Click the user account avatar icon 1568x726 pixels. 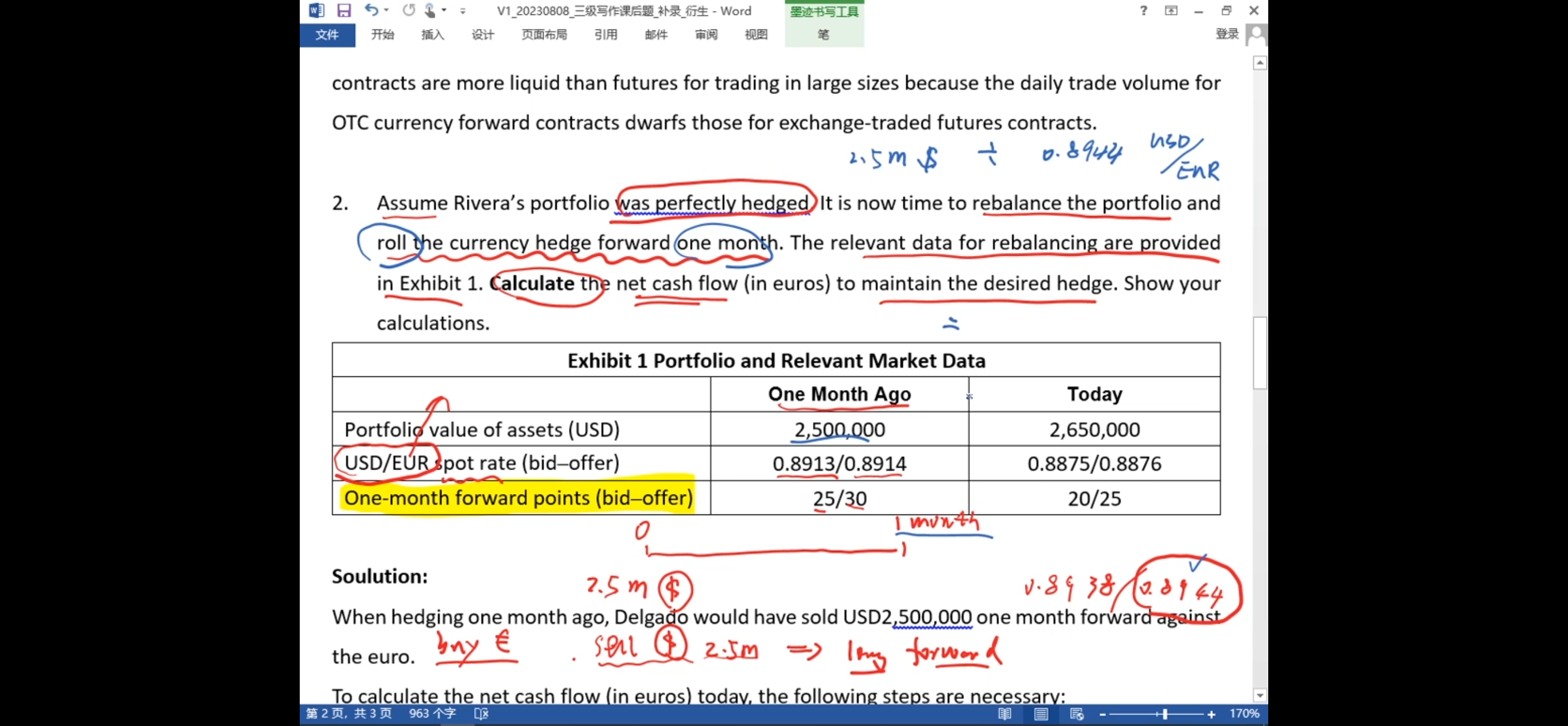(1256, 34)
